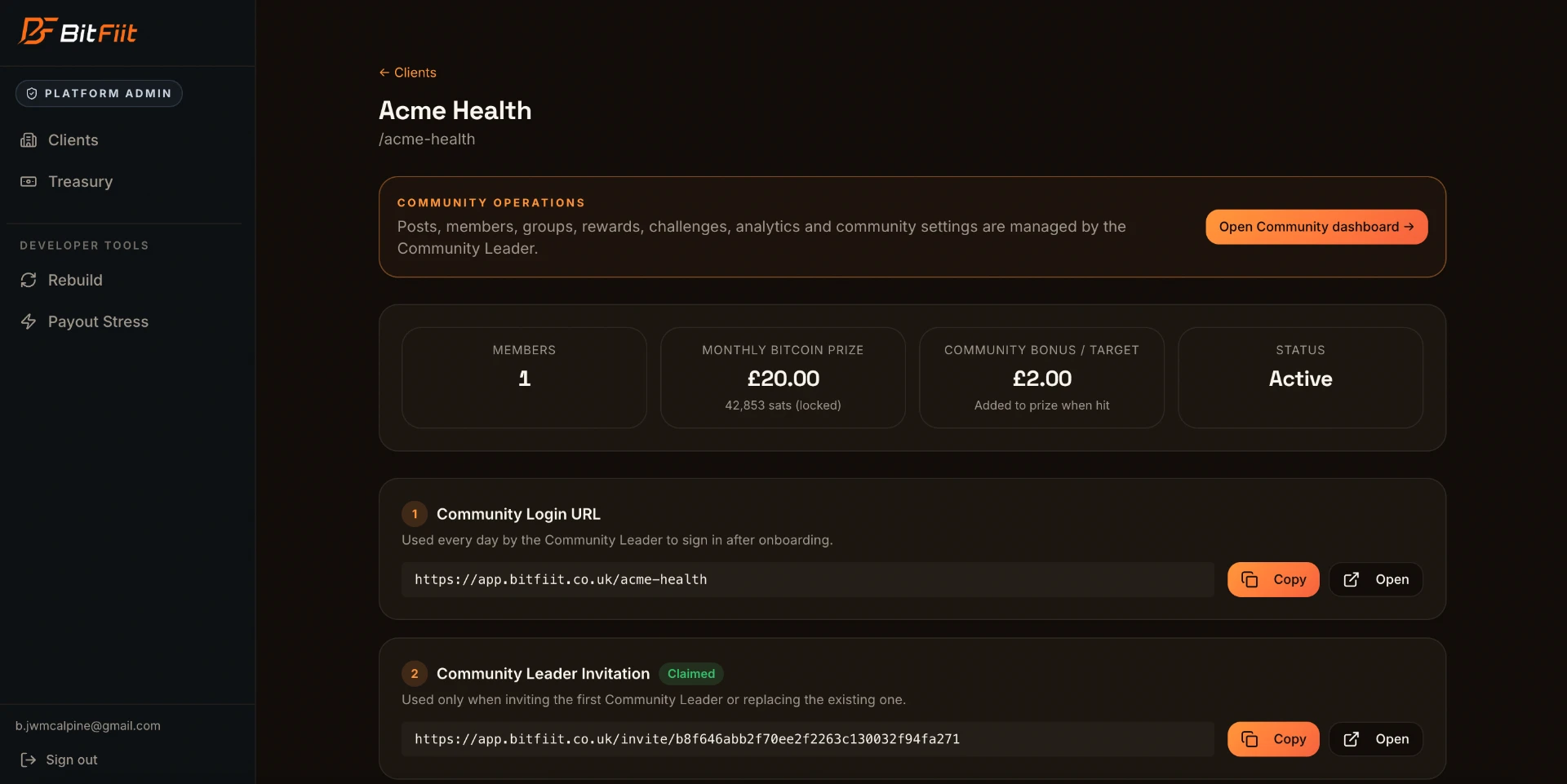1567x784 pixels.
Task: Copy the Community Leader Invitation link
Action: (x=1273, y=740)
